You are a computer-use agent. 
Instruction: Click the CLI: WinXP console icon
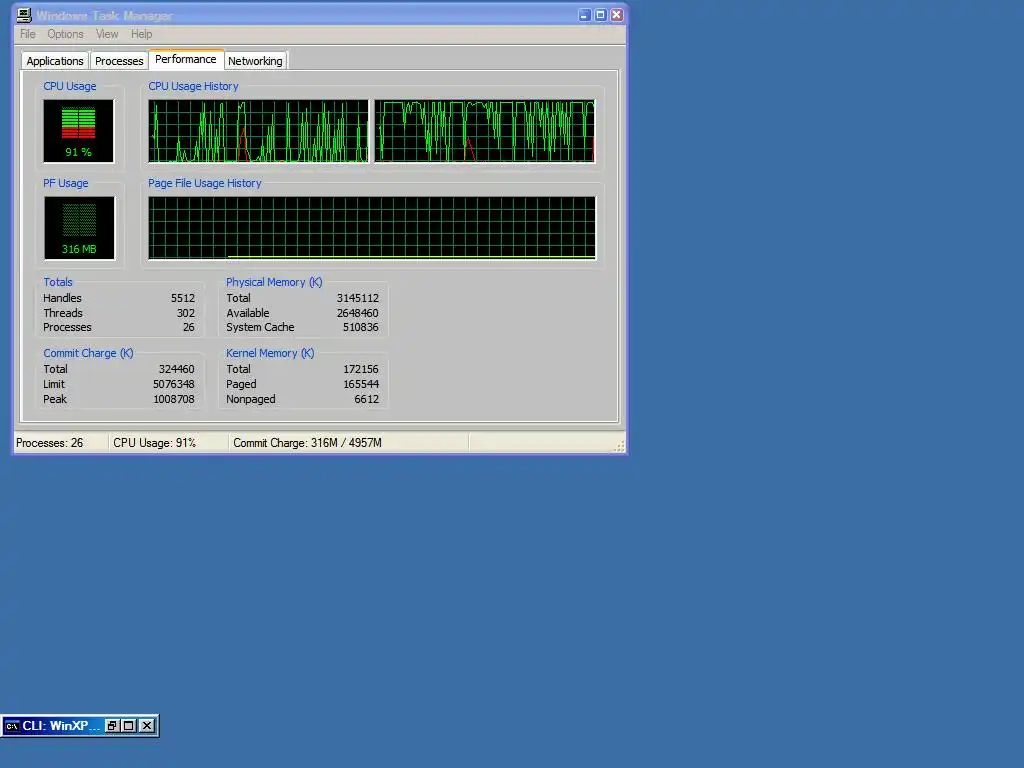[12, 726]
